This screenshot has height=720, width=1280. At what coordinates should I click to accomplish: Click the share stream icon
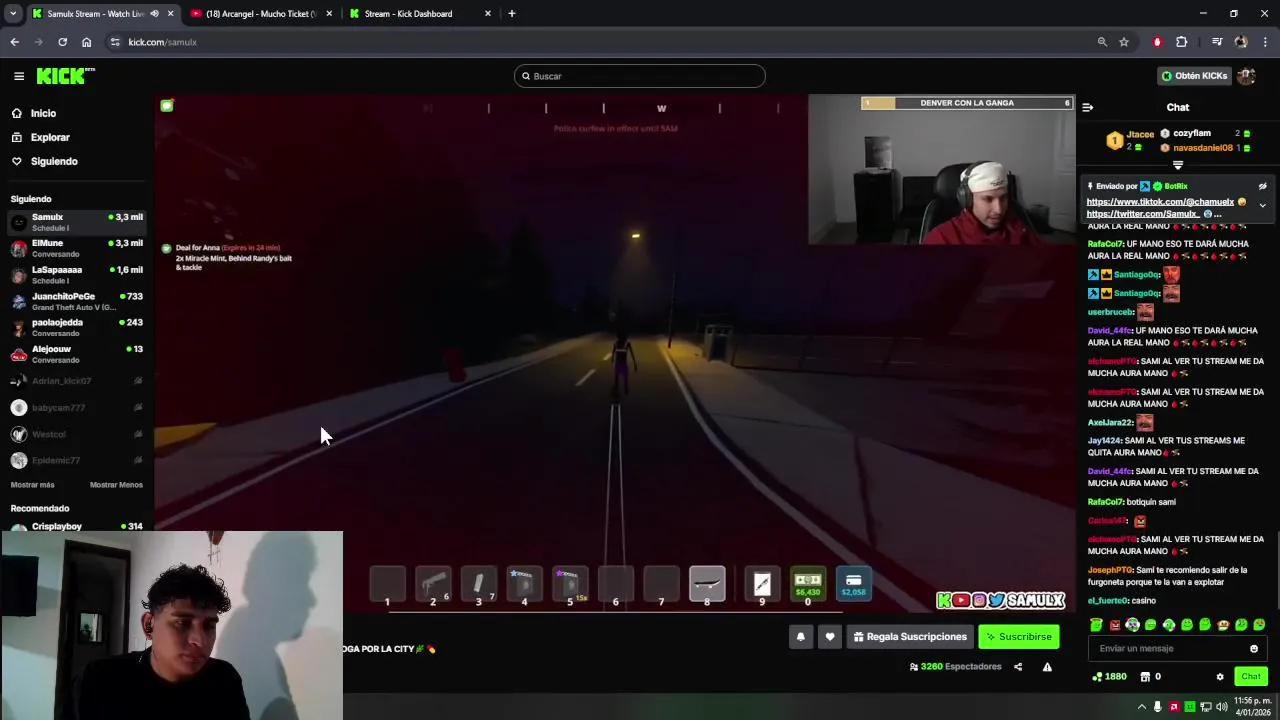coord(1018,667)
